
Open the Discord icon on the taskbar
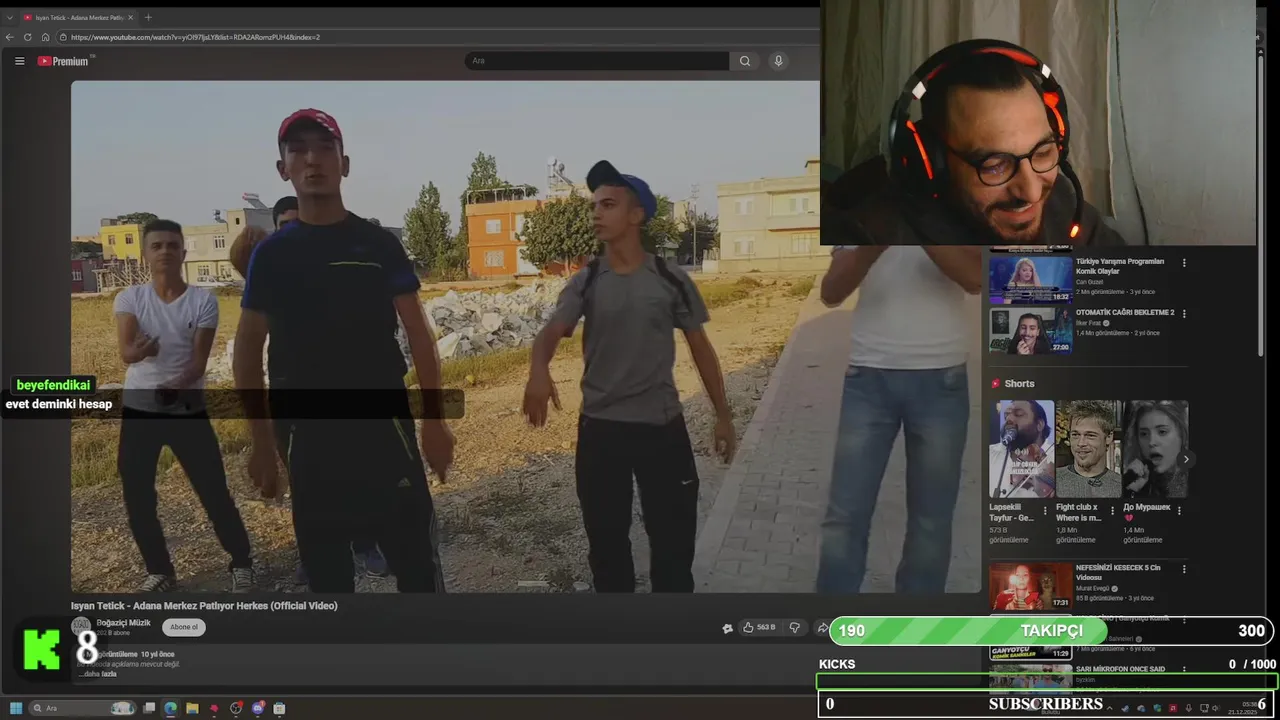tap(258, 708)
